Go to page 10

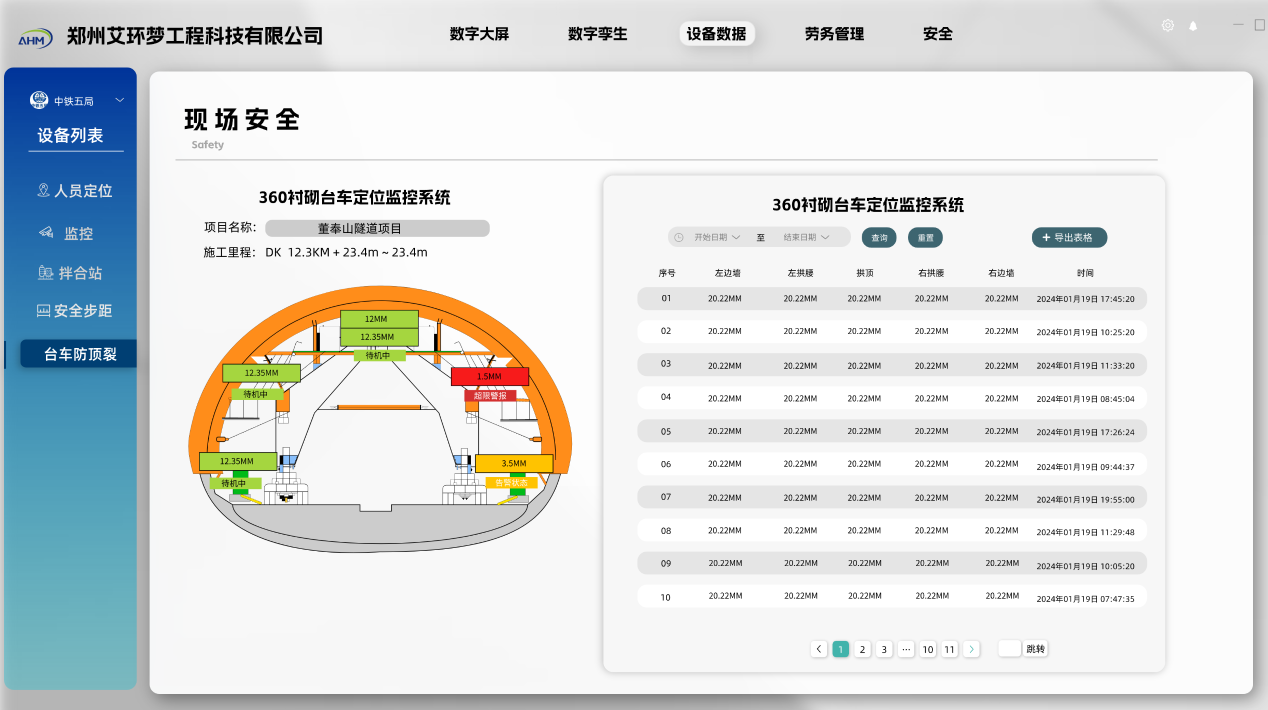[x=928, y=649]
